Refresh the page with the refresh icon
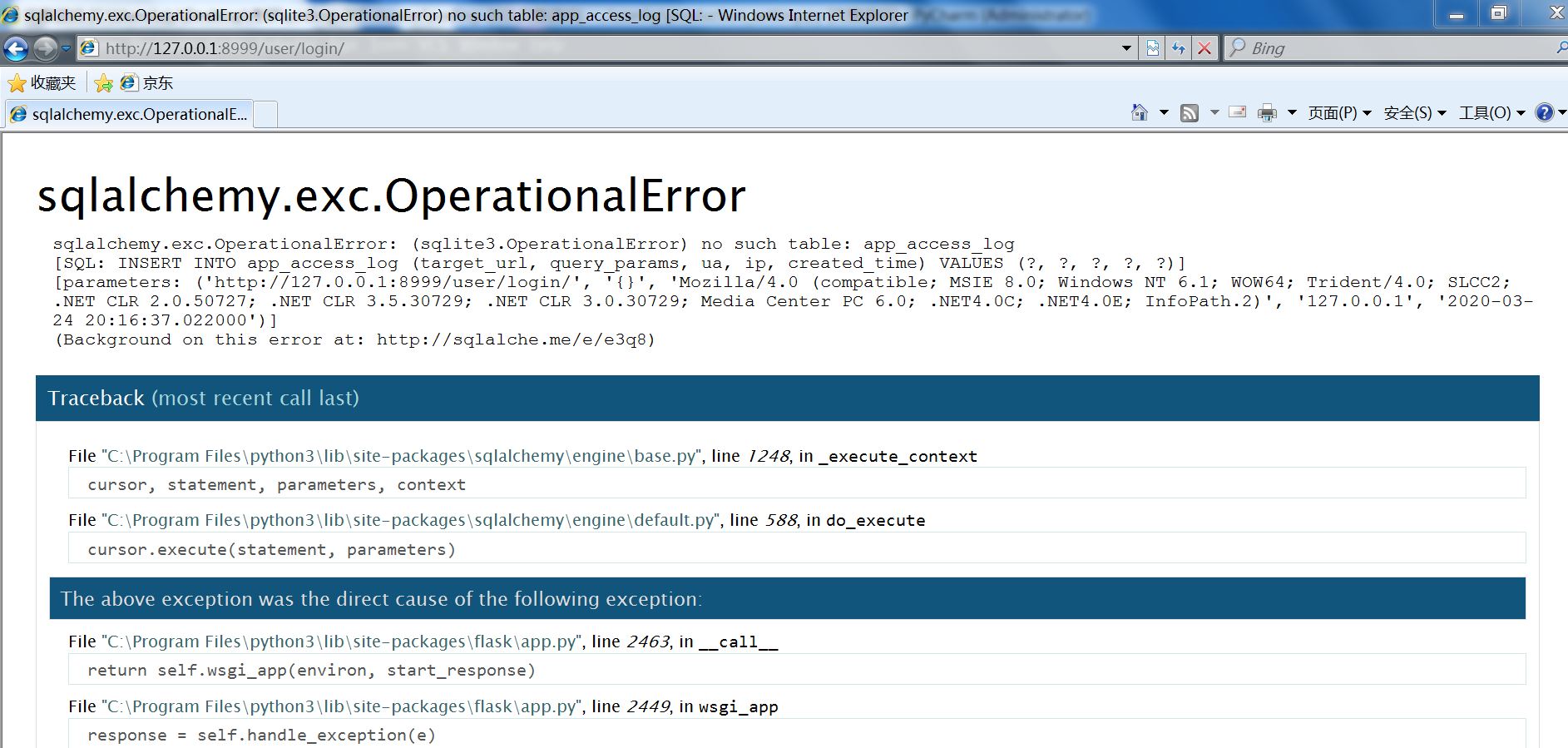 point(1178,48)
